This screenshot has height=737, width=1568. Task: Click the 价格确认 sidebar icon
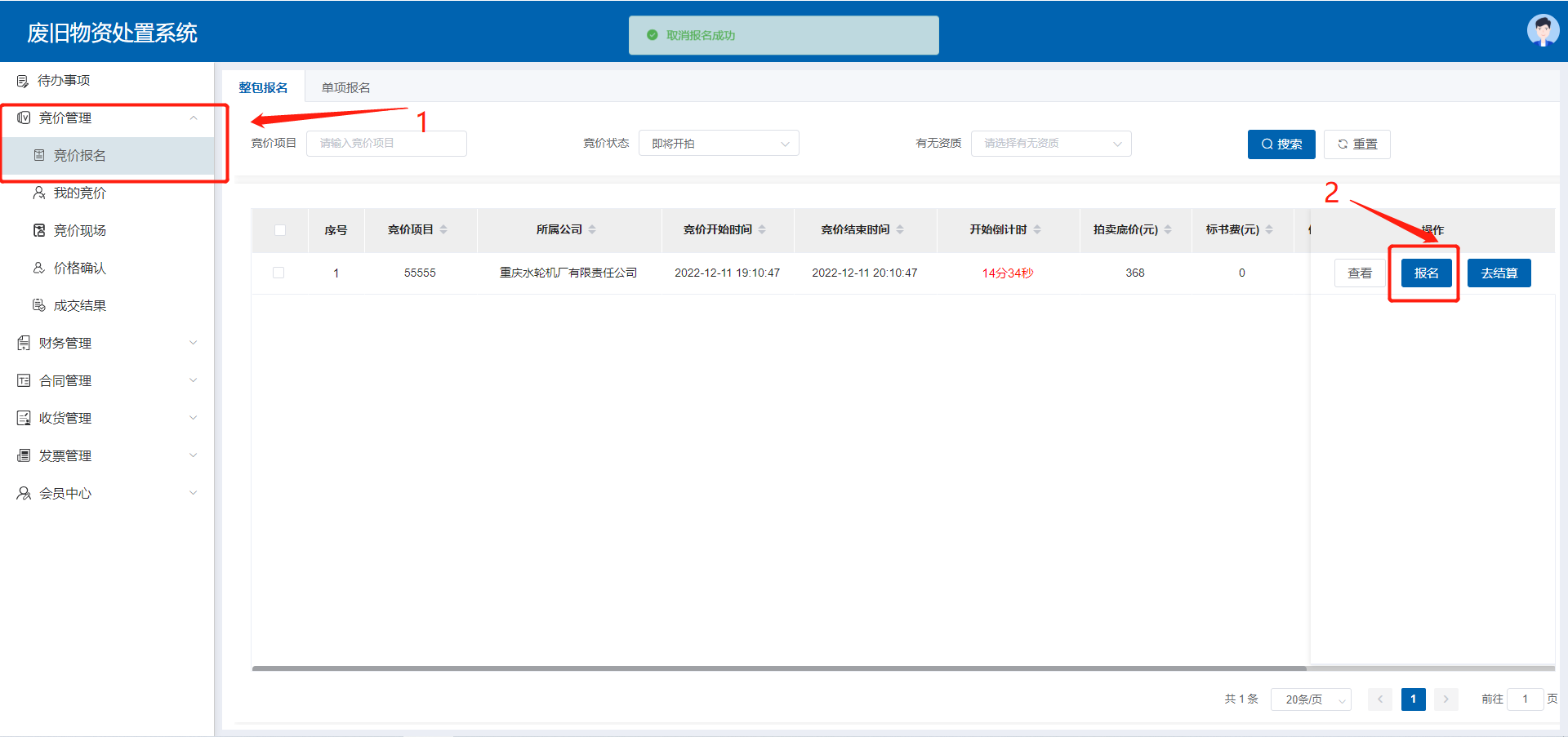point(38,268)
